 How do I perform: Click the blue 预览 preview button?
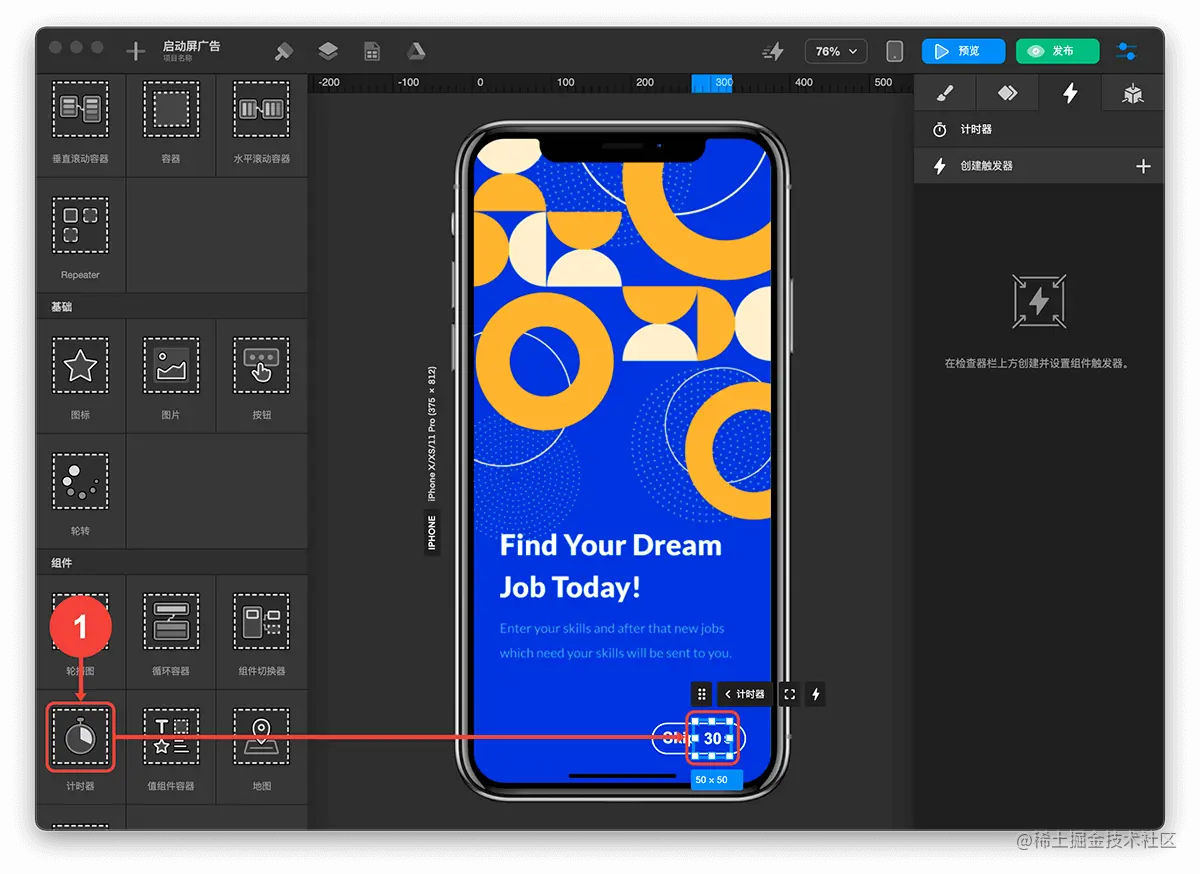[963, 51]
